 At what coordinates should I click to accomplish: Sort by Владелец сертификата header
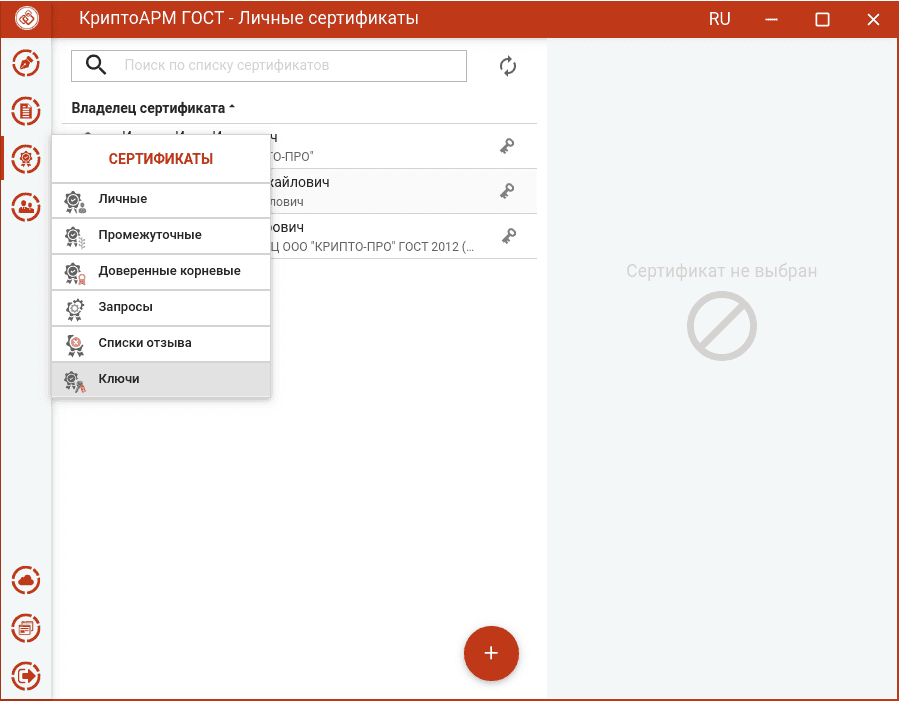pos(153,108)
